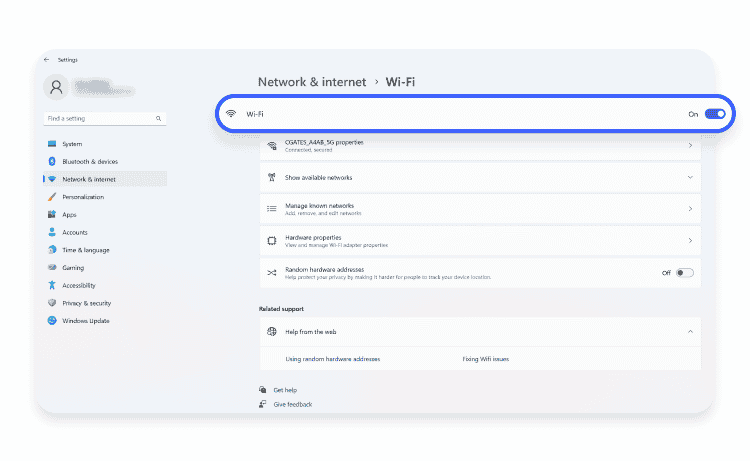750x461 pixels.
Task: Open Using random hardware addresses link
Action: tap(333, 359)
